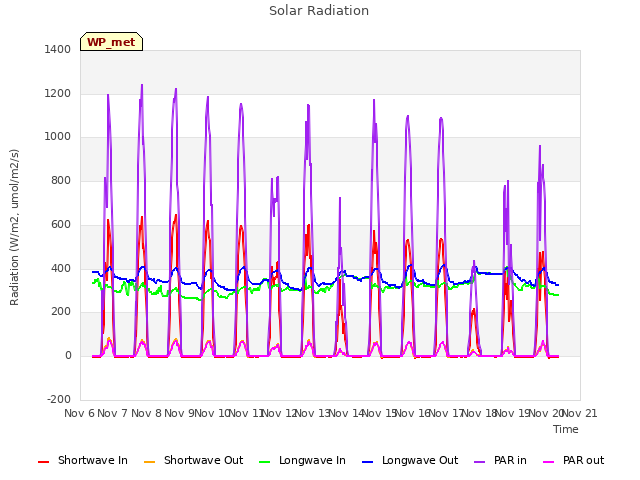Image resolution: width=640 pixels, height=480 pixels.
Task: Click blue Longwave Out legend swatch
Action: pos(367,462)
